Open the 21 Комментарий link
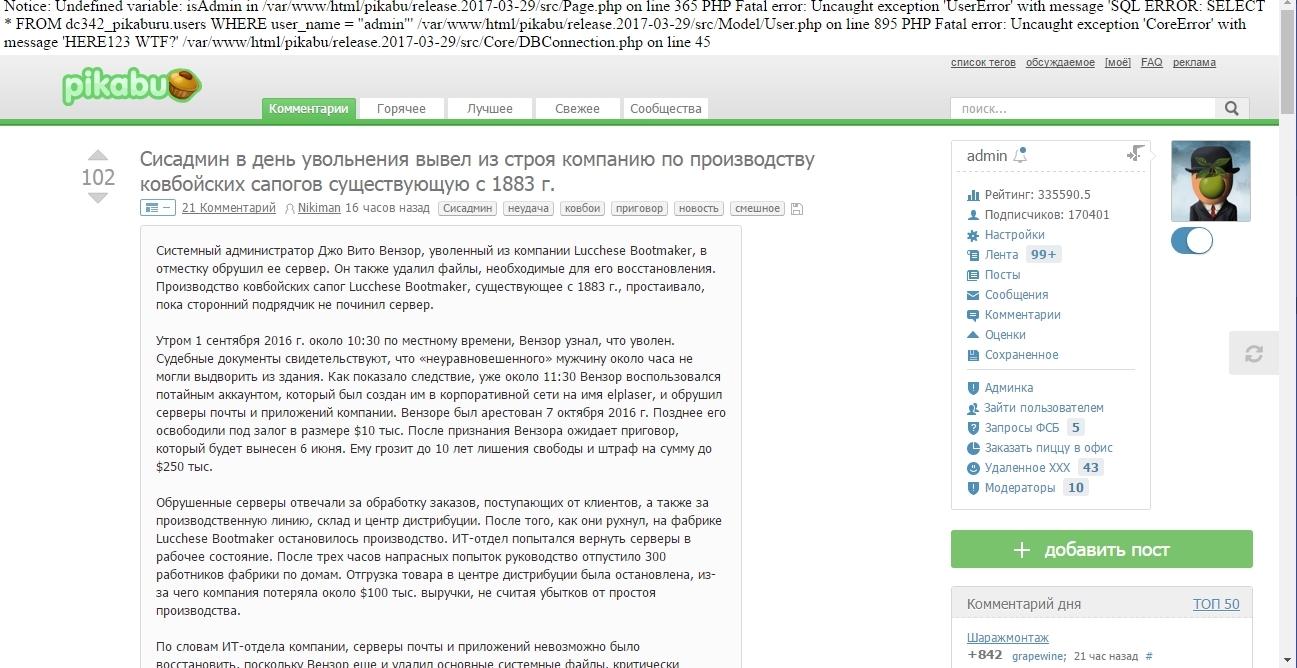Viewport: 1297px width, 668px height. [228, 208]
